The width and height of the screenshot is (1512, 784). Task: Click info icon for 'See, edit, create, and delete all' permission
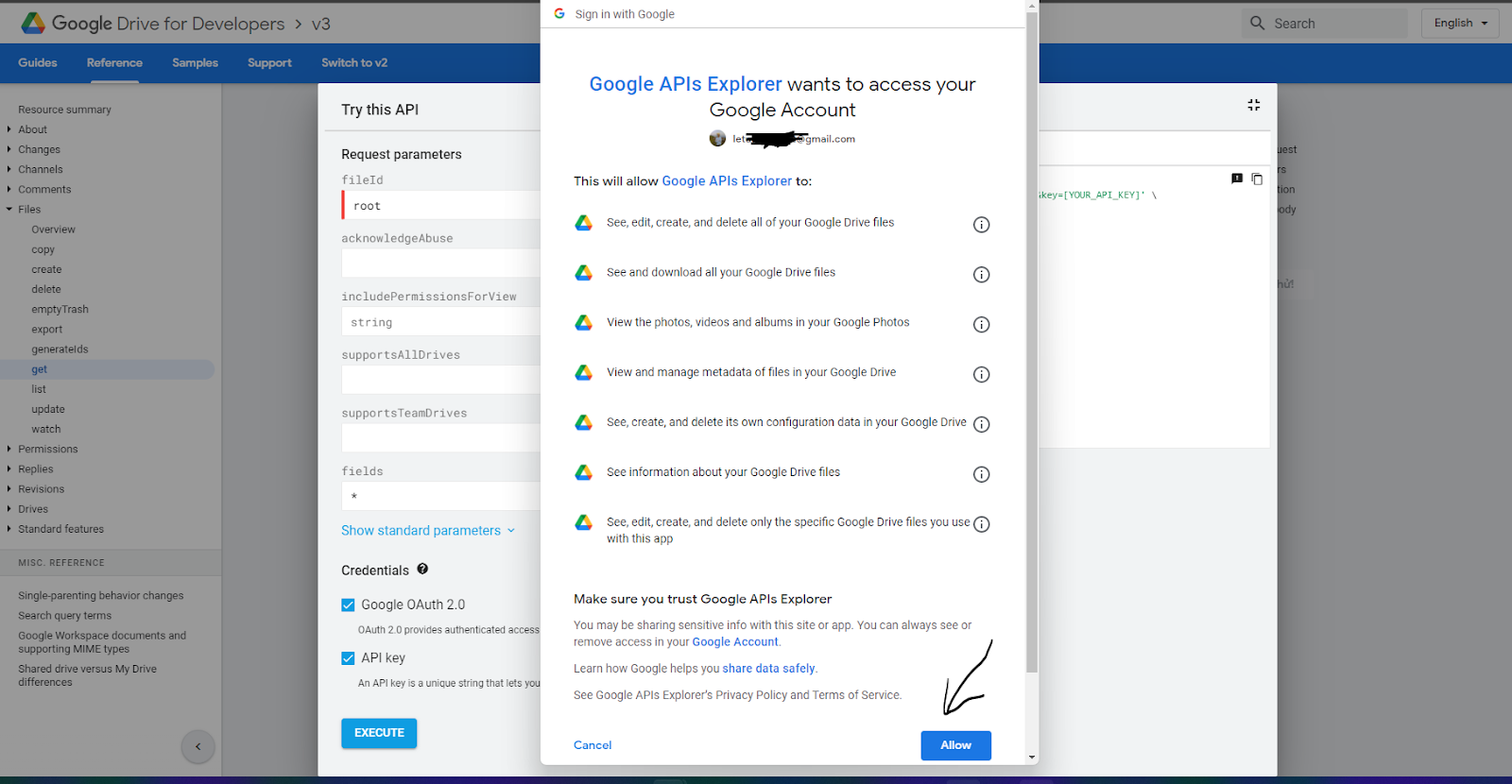click(x=982, y=225)
